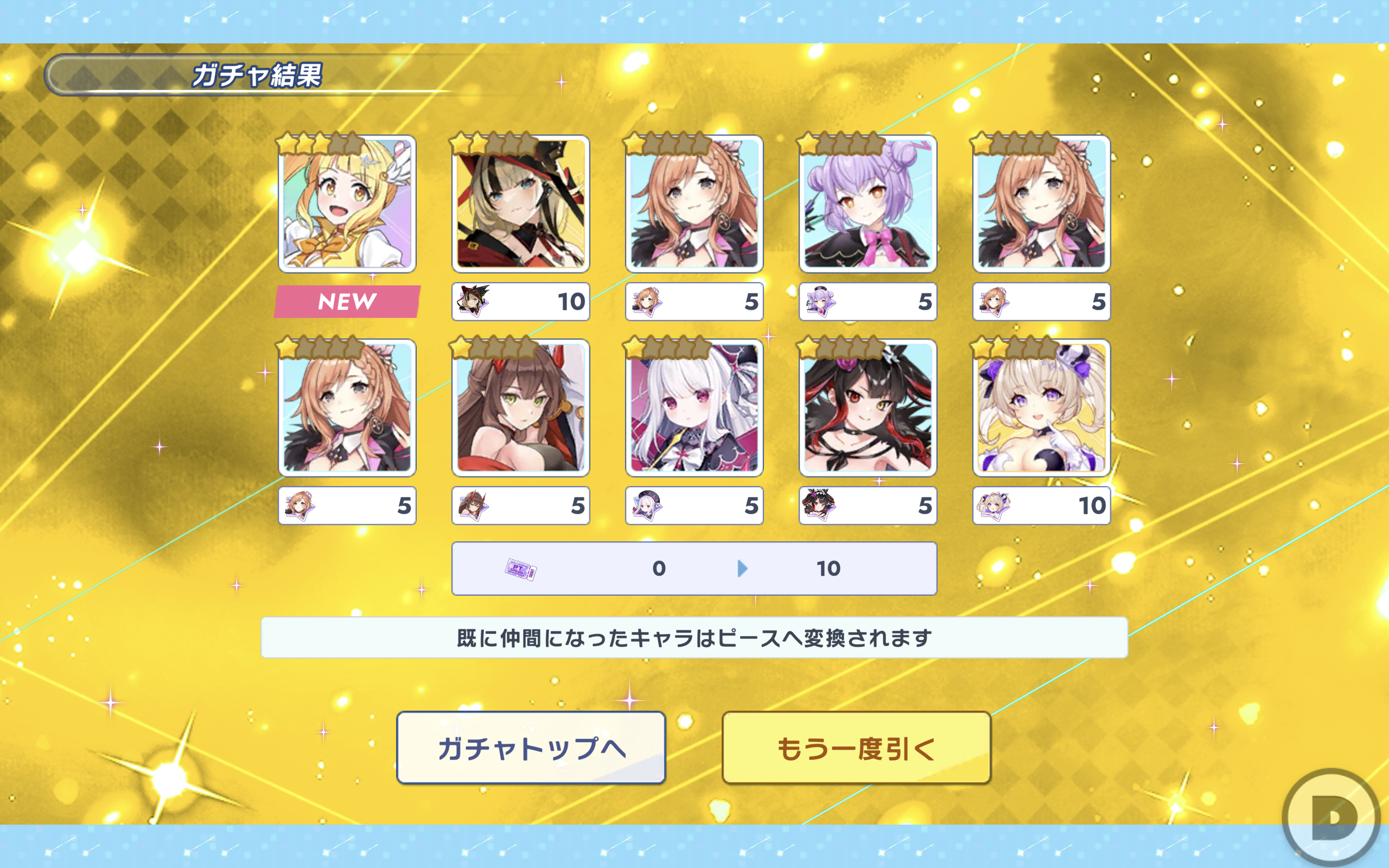This screenshot has height=868, width=1389.
Task: Open the red-hat pirate character card
Action: (520, 204)
